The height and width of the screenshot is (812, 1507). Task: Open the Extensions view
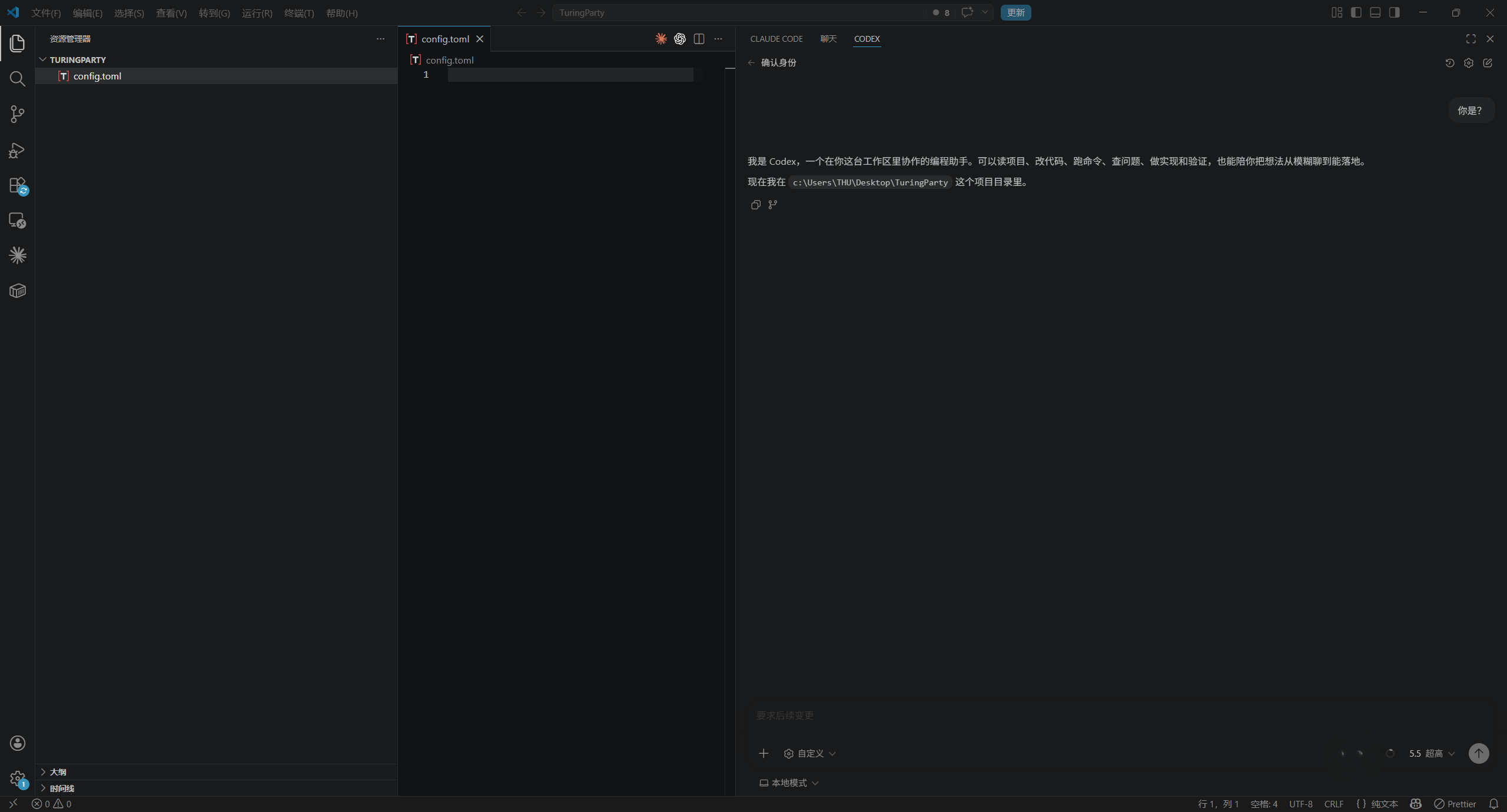point(17,185)
